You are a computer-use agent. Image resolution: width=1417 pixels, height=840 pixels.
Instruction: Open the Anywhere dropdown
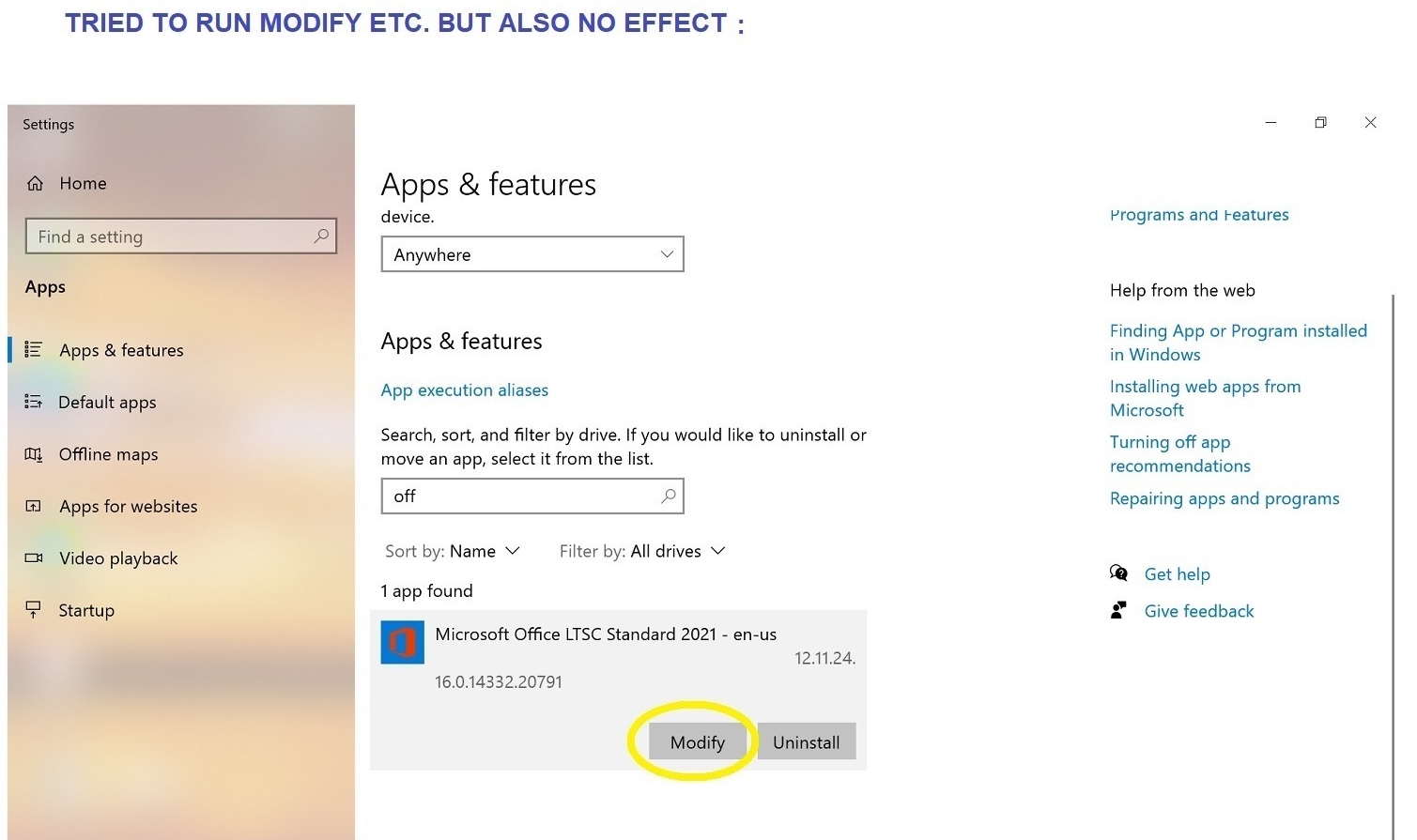point(532,254)
